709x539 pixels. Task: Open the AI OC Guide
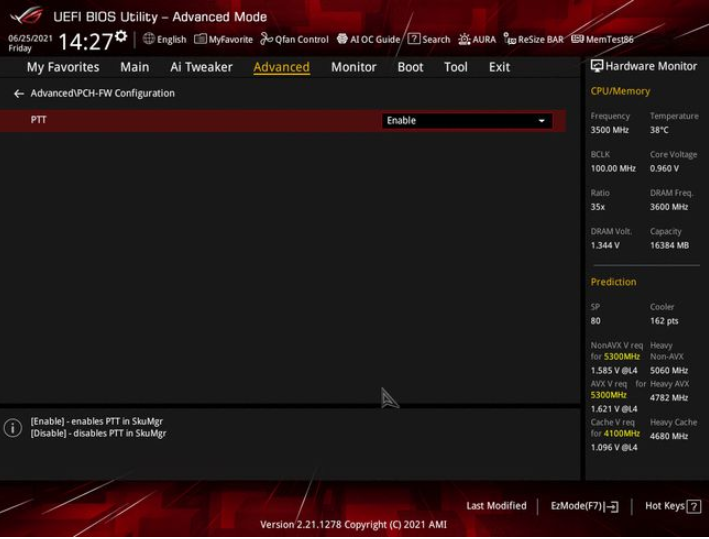click(369, 39)
